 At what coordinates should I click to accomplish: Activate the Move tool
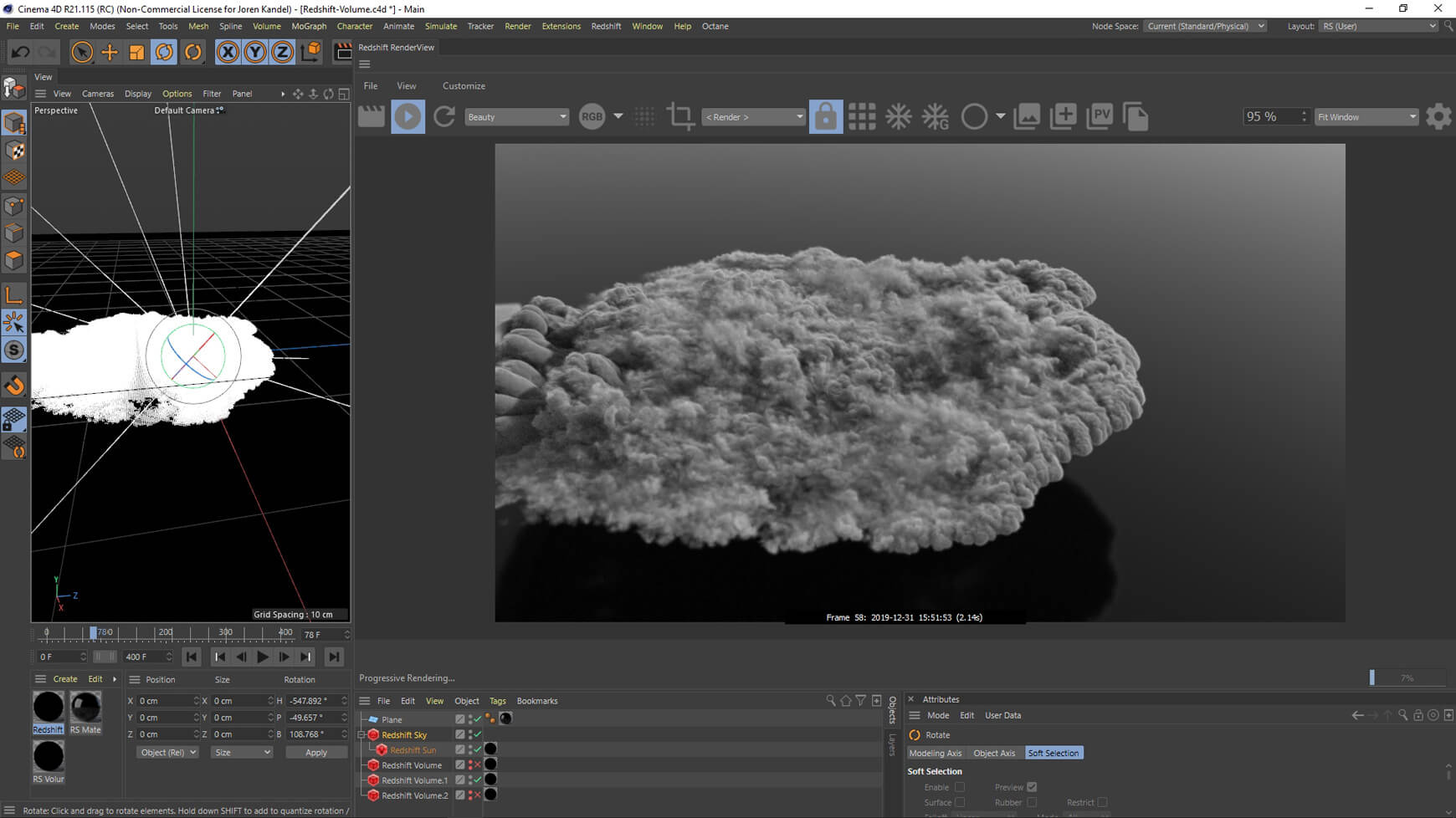[x=110, y=52]
